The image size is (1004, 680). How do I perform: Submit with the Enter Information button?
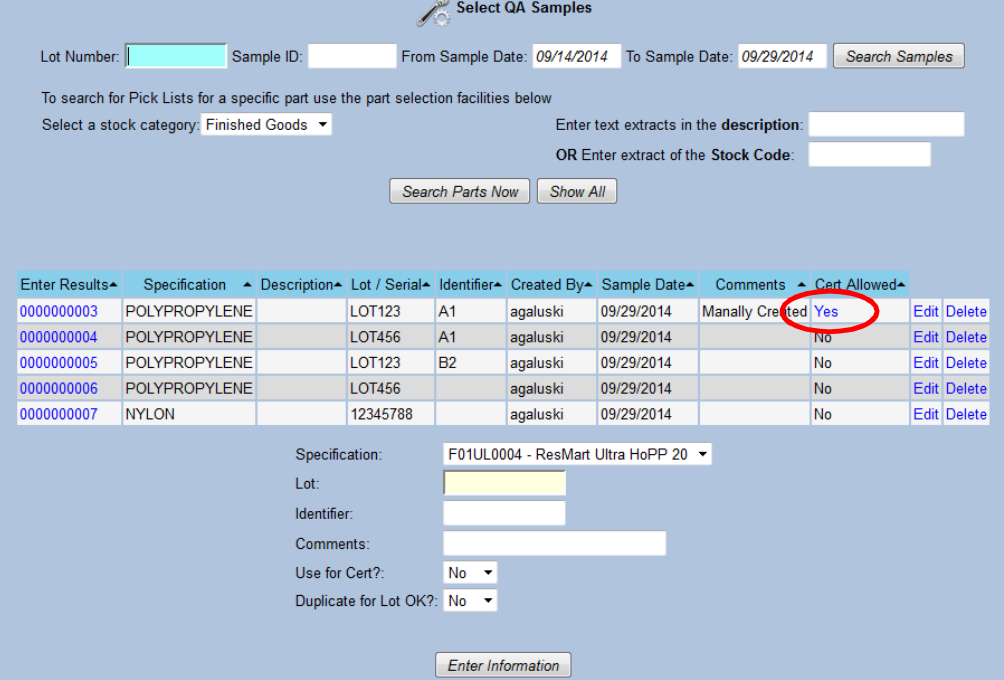coord(503,666)
